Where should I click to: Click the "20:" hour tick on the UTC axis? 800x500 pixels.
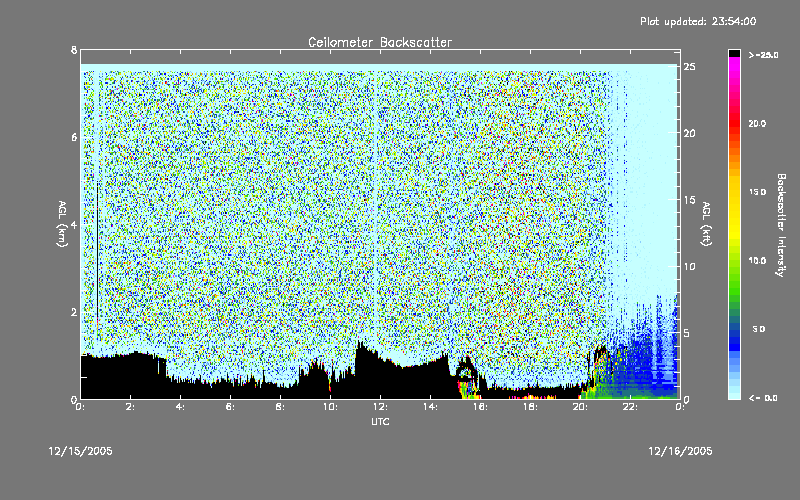click(x=580, y=407)
